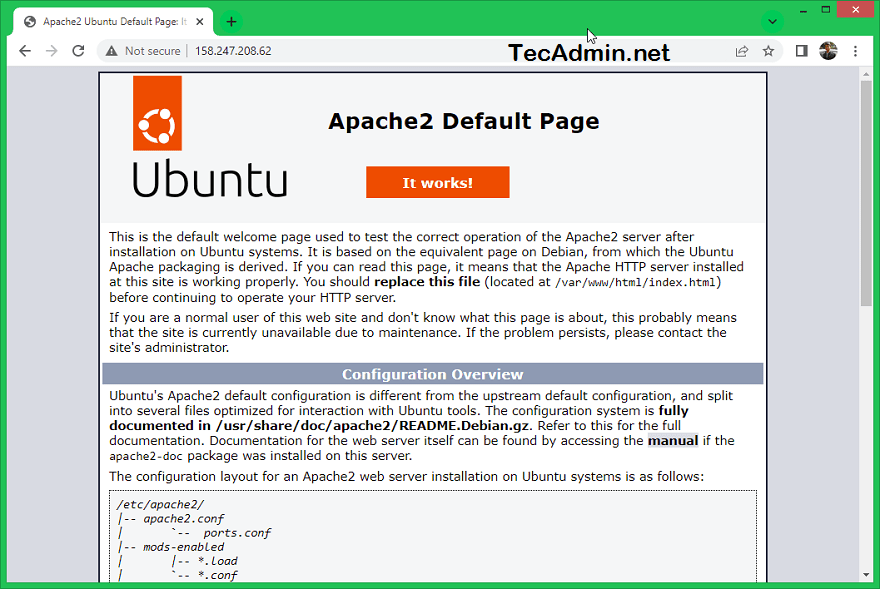The height and width of the screenshot is (589, 880).
Task: Open the browser side panel icon
Action: click(x=801, y=51)
